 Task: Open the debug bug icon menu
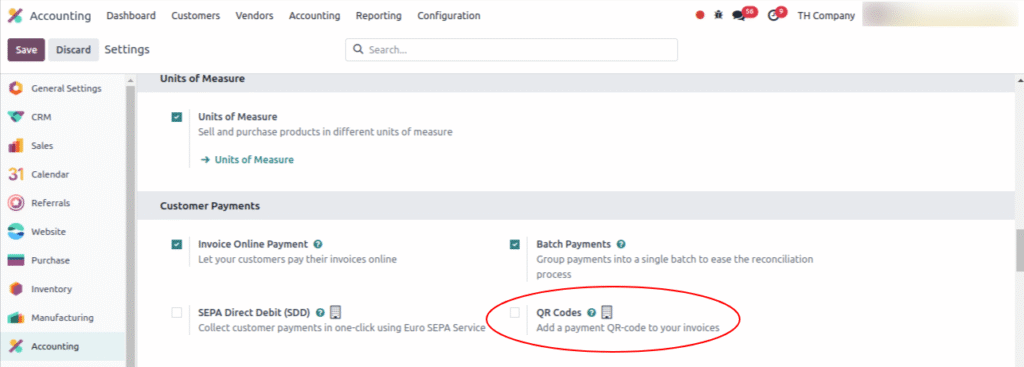[718, 15]
